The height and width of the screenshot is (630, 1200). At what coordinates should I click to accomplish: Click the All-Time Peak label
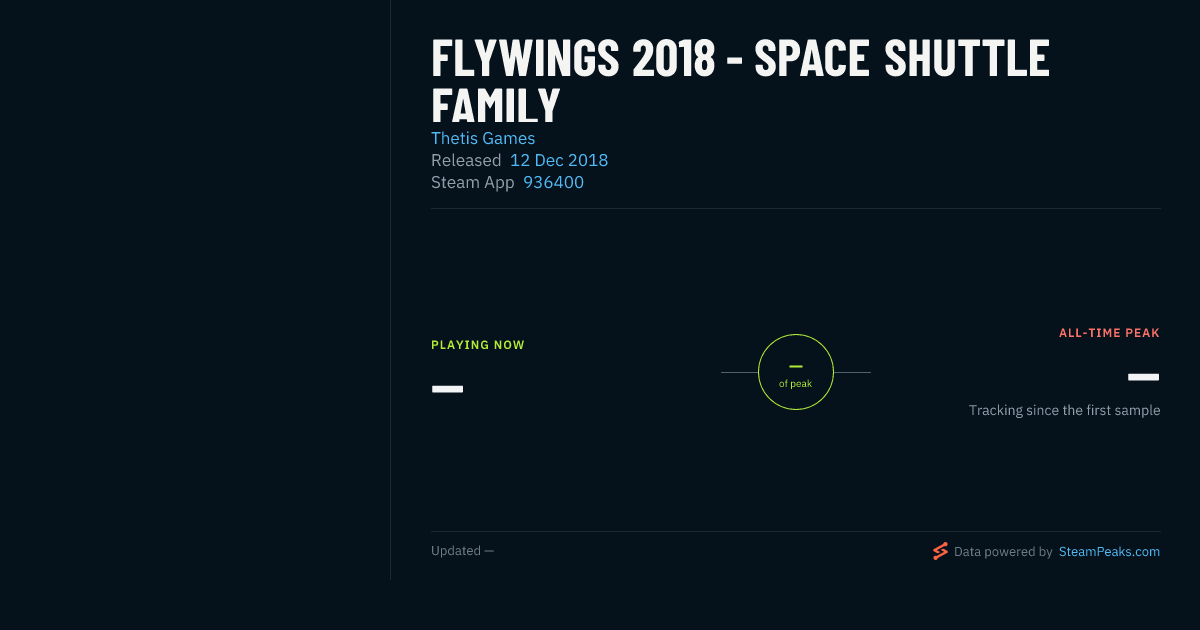pyautogui.click(x=1109, y=333)
